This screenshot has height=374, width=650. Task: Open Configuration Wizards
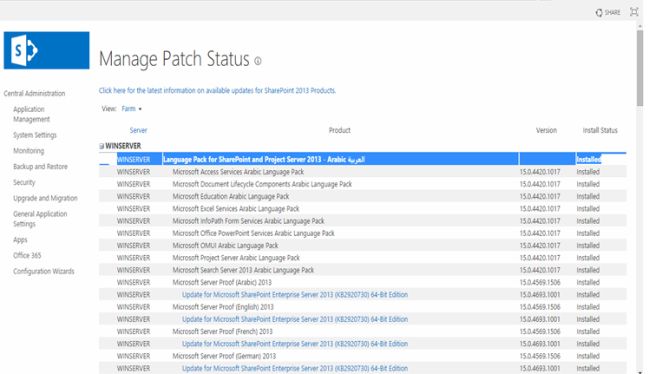[x=44, y=271]
